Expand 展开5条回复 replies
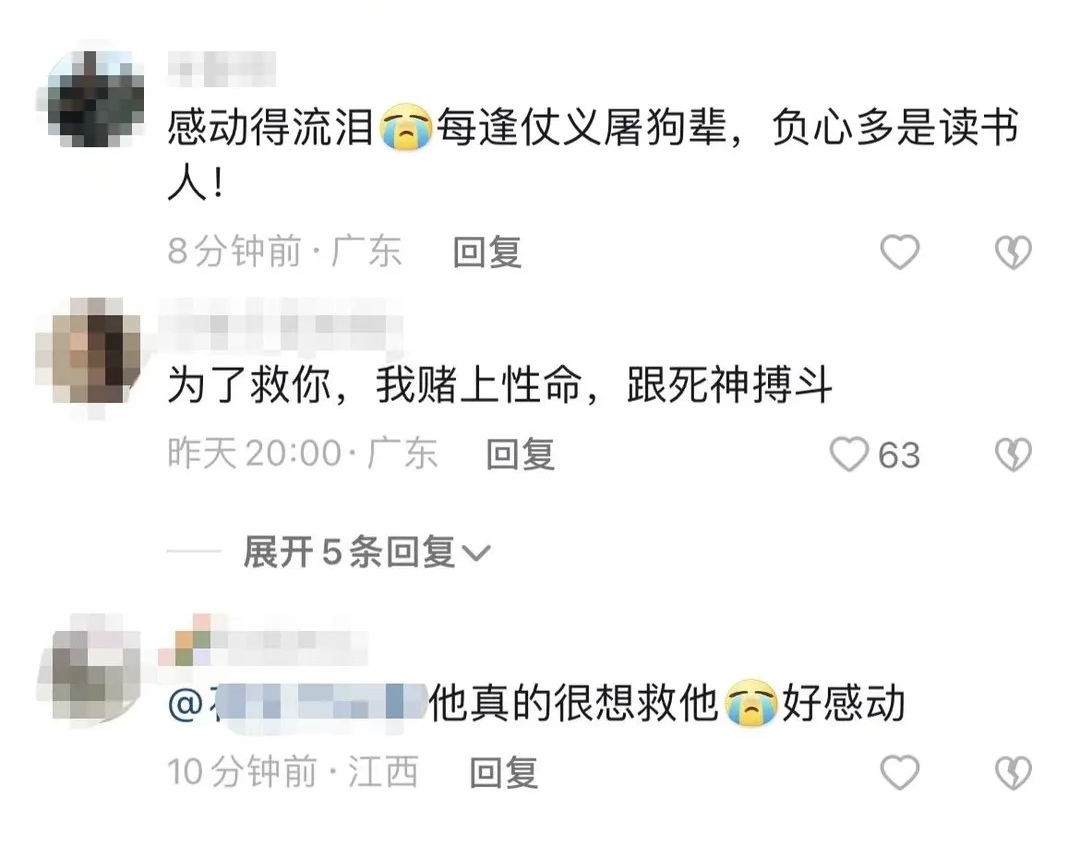The width and height of the screenshot is (1080, 842). point(366,552)
